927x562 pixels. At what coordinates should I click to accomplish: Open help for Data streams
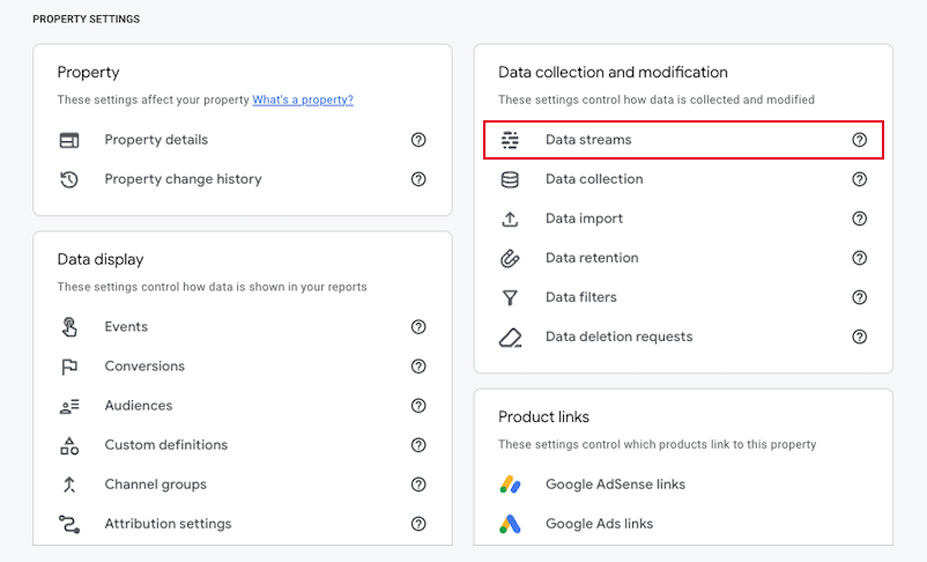[860, 140]
